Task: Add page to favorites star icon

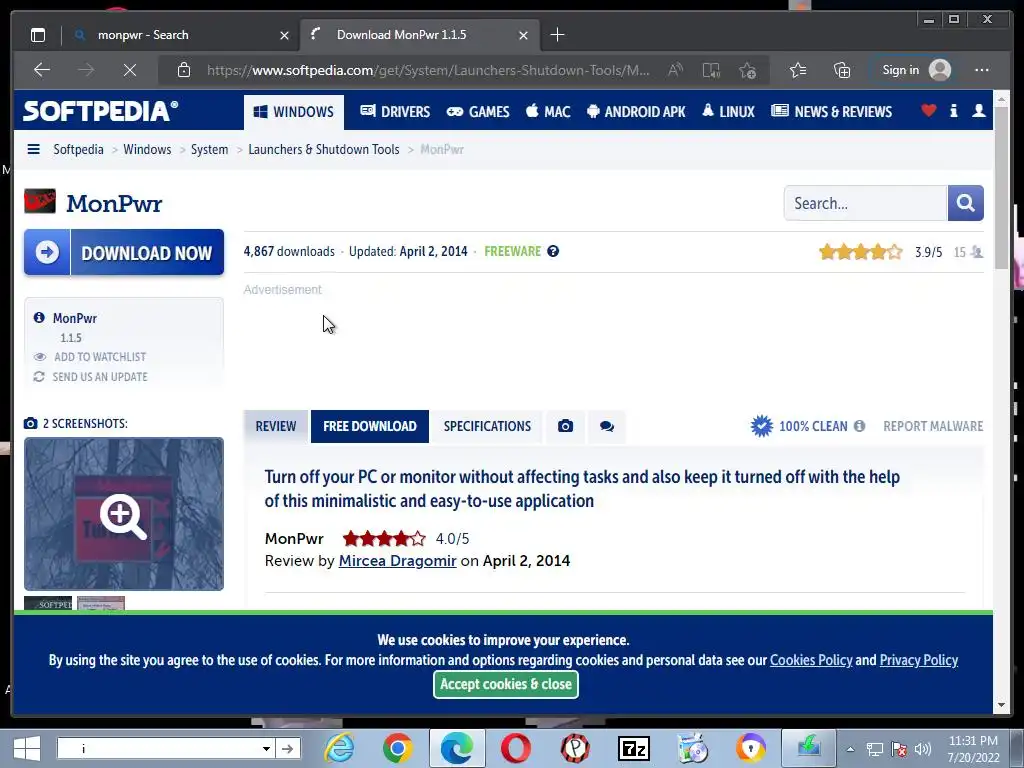Action: point(748,70)
